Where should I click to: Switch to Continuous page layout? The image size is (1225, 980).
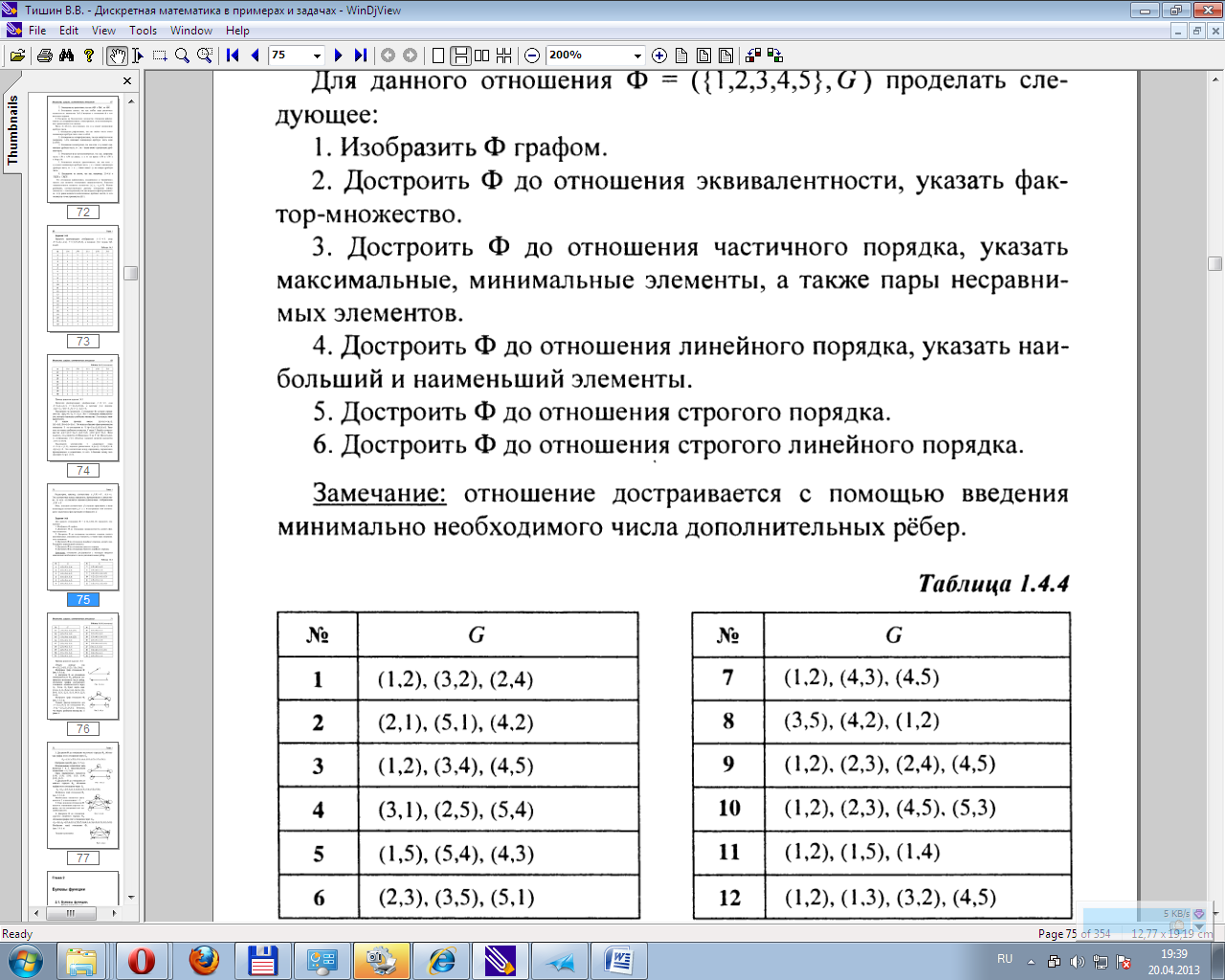point(460,56)
